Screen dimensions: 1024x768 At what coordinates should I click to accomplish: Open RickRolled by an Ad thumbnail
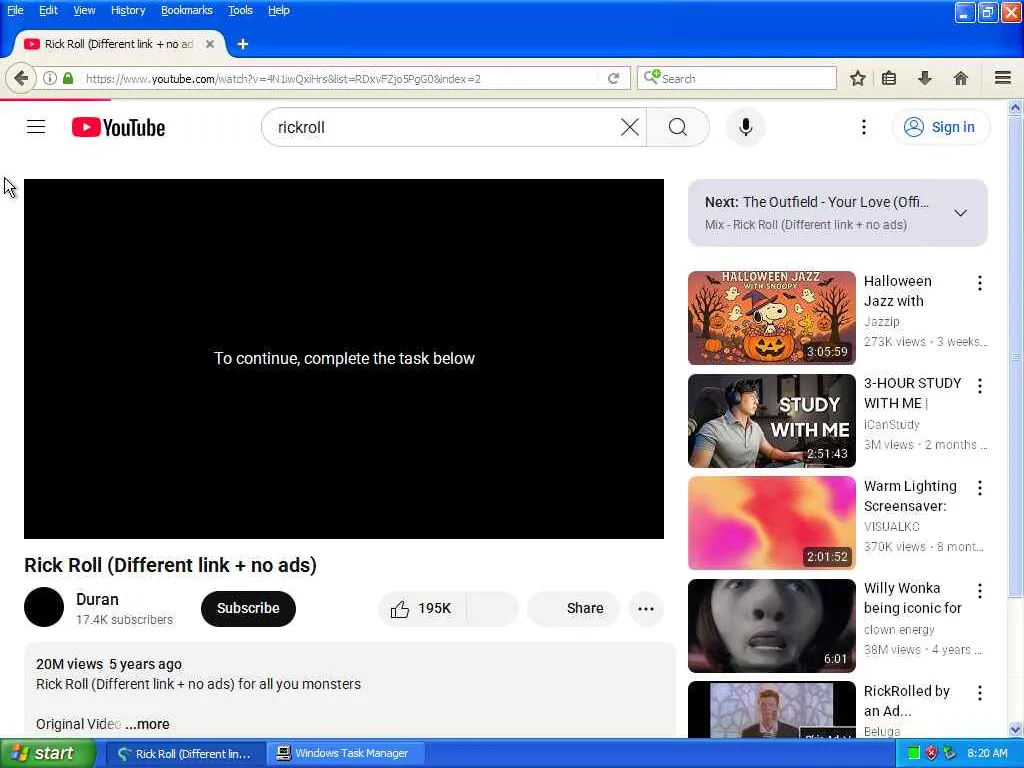point(771,710)
